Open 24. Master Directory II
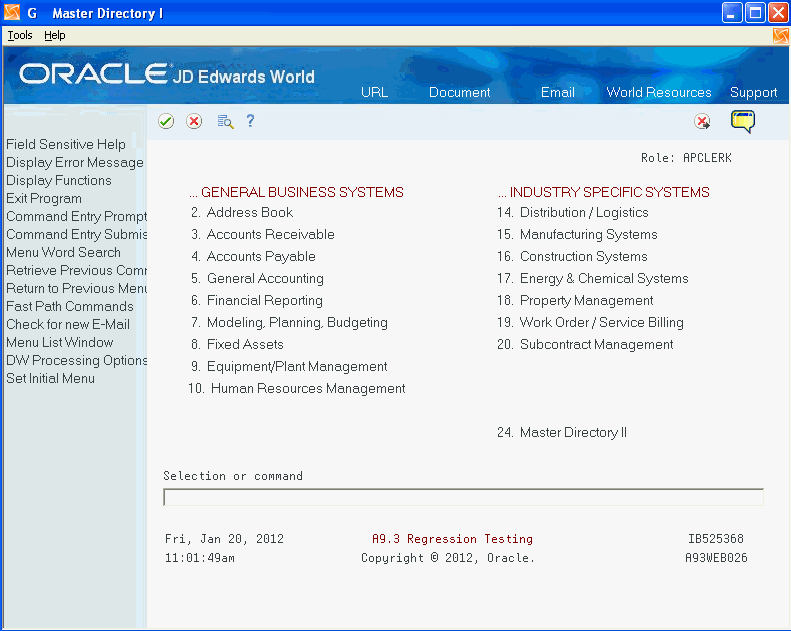 (561, 433)
